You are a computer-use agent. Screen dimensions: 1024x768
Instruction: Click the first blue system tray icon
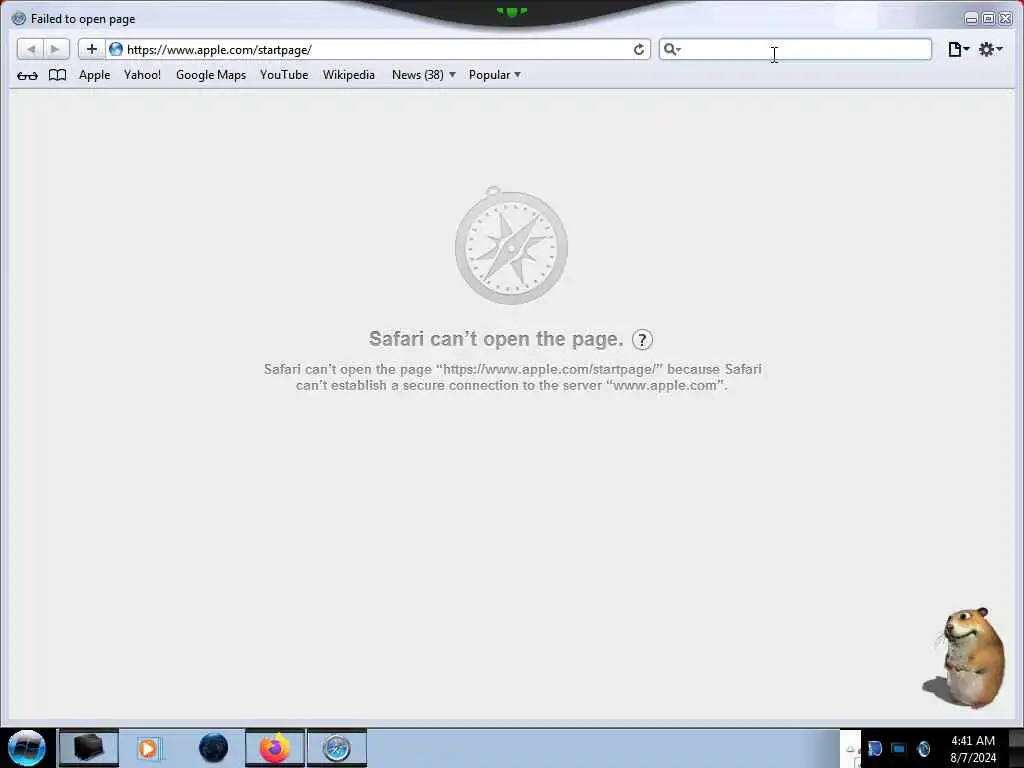875,748
